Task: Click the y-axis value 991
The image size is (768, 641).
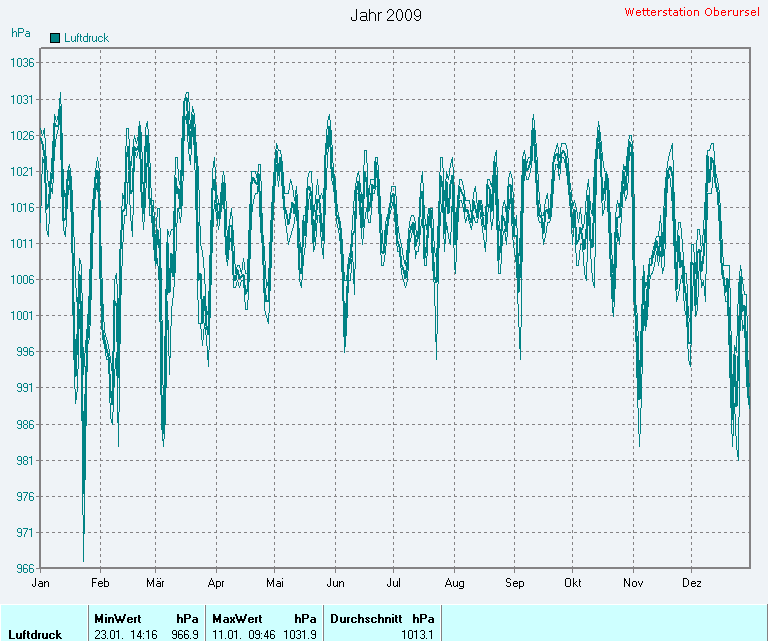Action: coord(25,388)
